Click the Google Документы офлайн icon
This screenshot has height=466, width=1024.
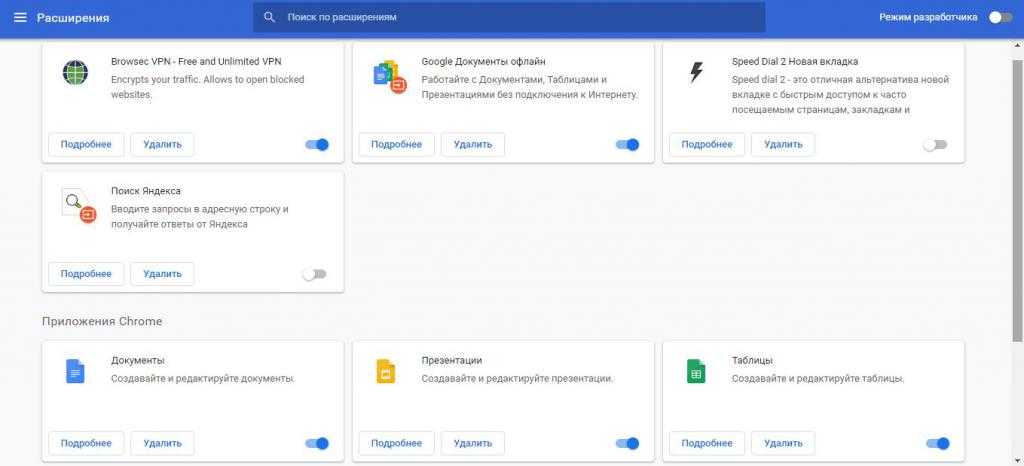click(x=388, y=76)
